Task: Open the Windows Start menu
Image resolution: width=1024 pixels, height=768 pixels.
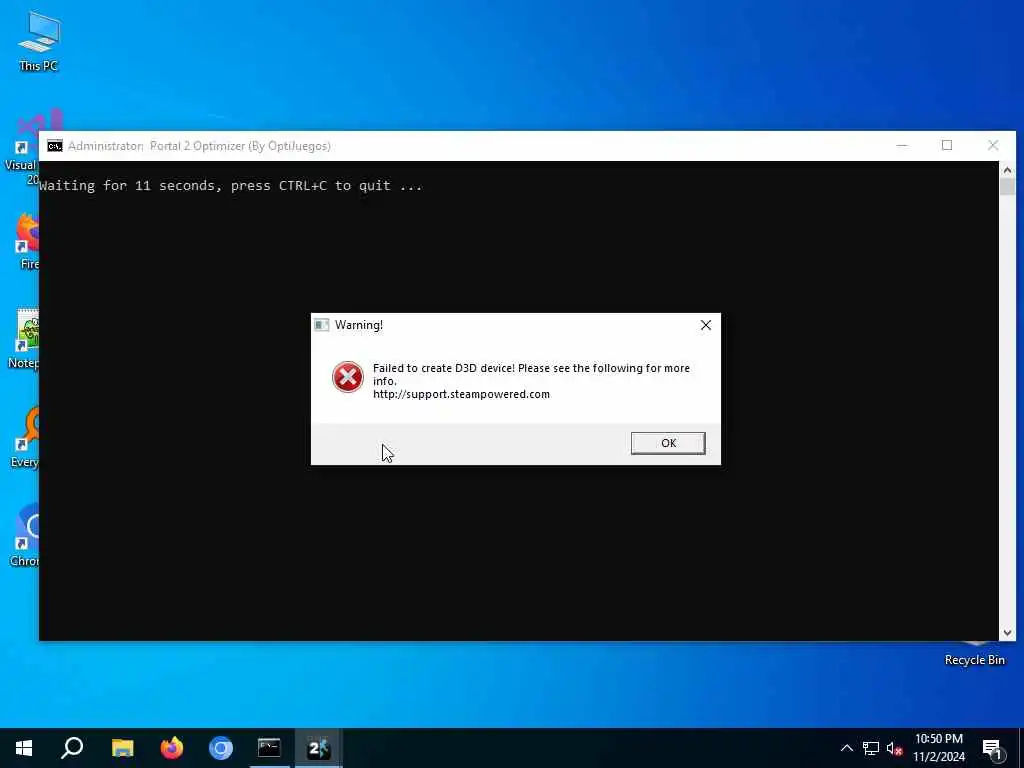Action: [24, 748]
